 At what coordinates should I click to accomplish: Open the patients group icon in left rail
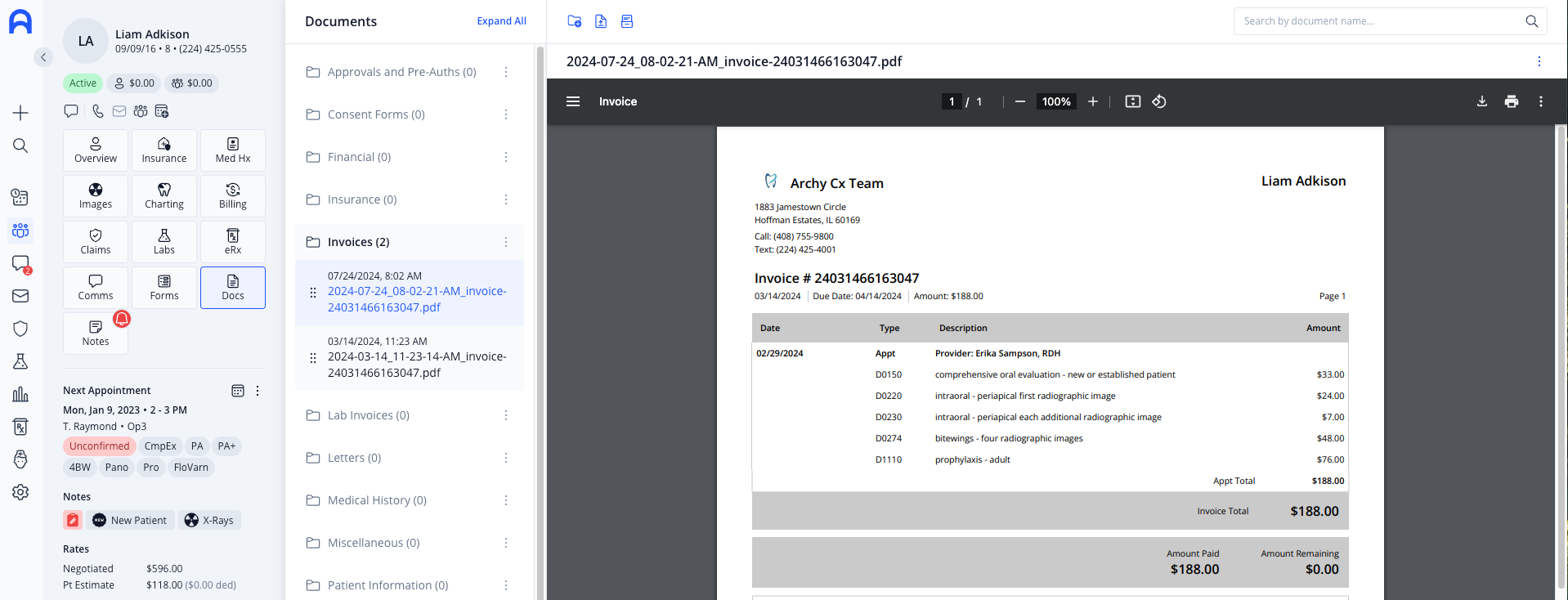[20, 231]
